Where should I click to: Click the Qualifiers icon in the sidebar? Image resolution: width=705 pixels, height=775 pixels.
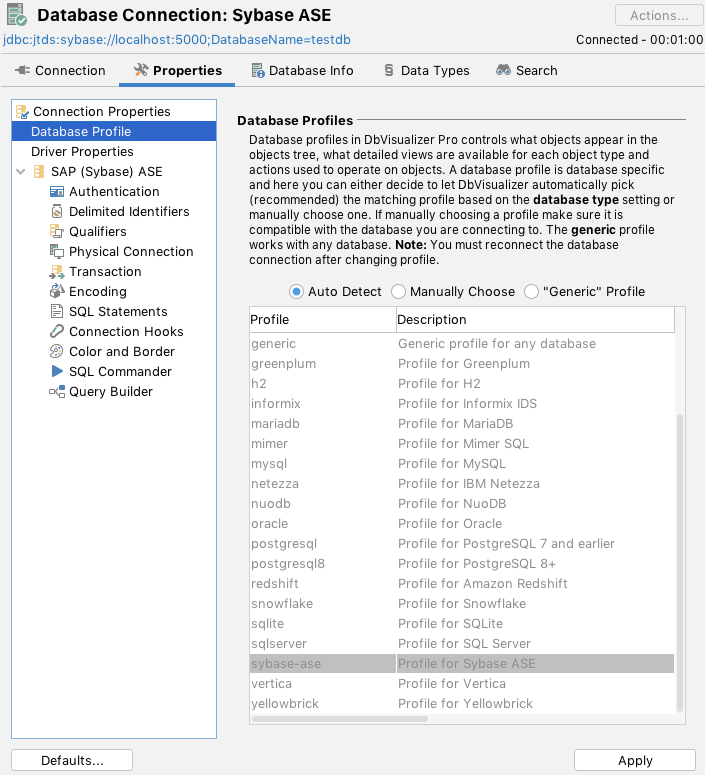tap(57, 231)
